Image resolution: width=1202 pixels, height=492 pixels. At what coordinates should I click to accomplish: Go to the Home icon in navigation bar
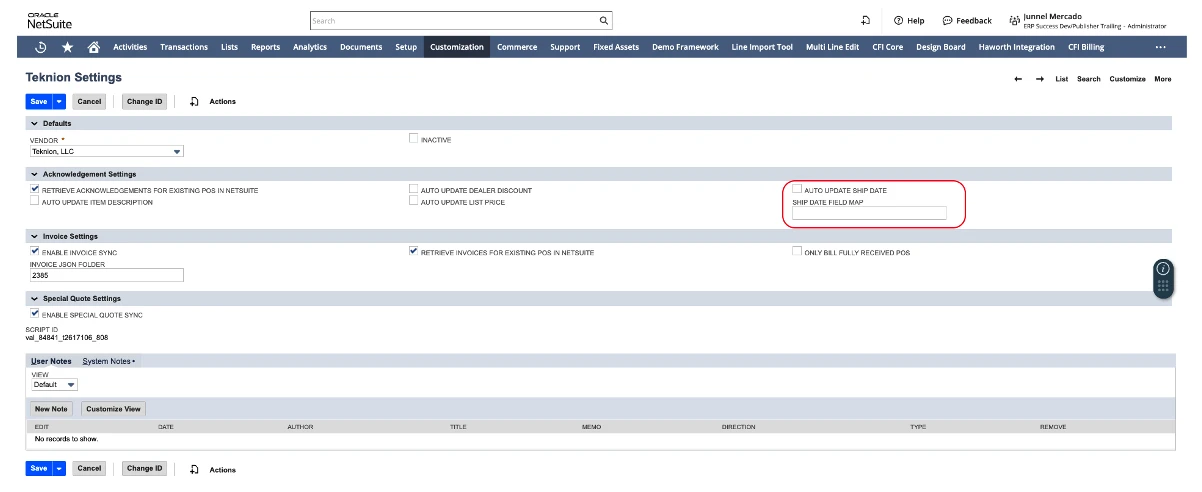[94, 47]
